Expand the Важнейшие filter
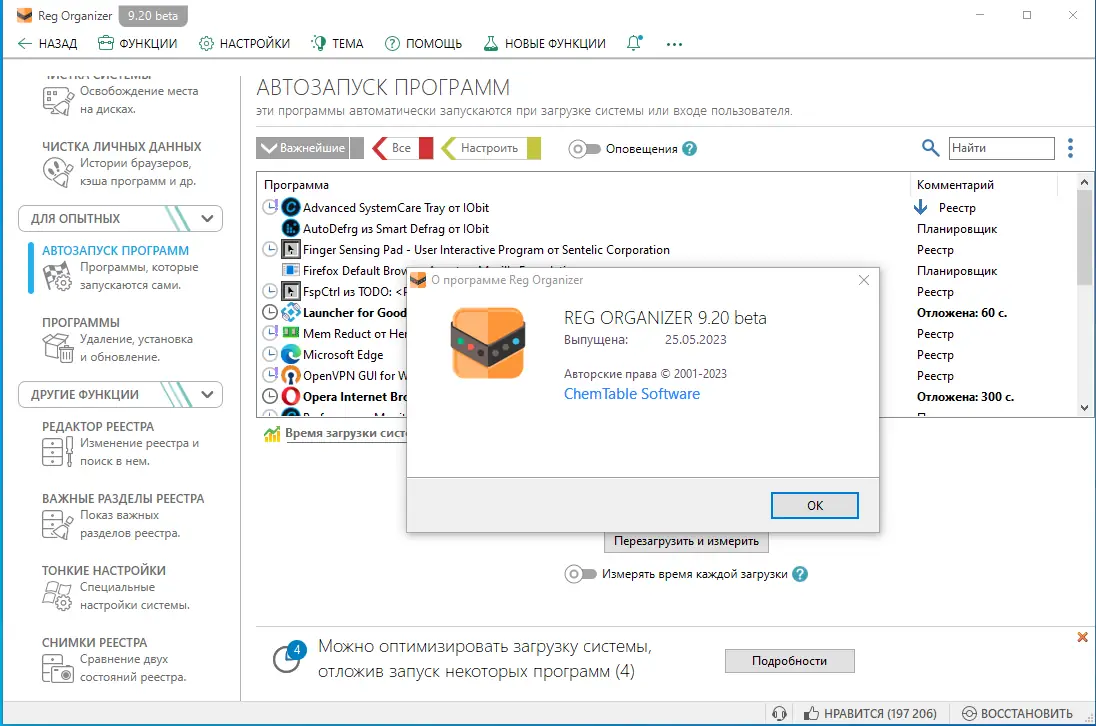 (x=303, y=148)
